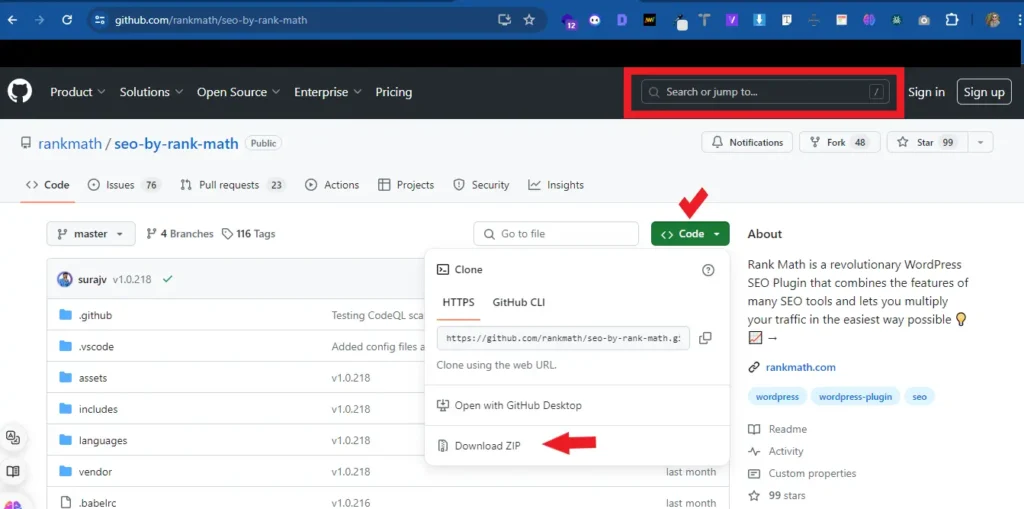View the 116 Tags link
Viewport: 1024px width, 509px height.
(249, 234)
